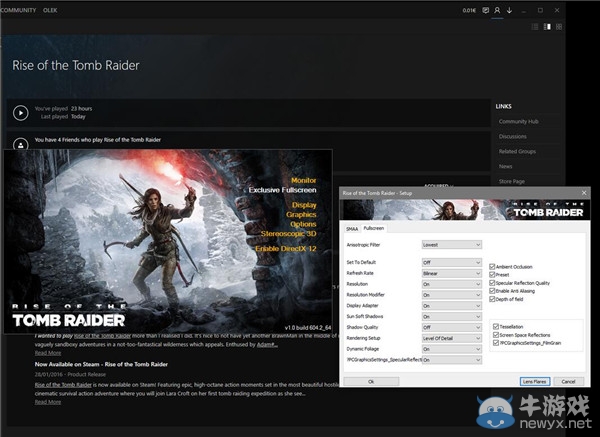Click the chat notifications icon in header
600x437 pixels.
485,10
